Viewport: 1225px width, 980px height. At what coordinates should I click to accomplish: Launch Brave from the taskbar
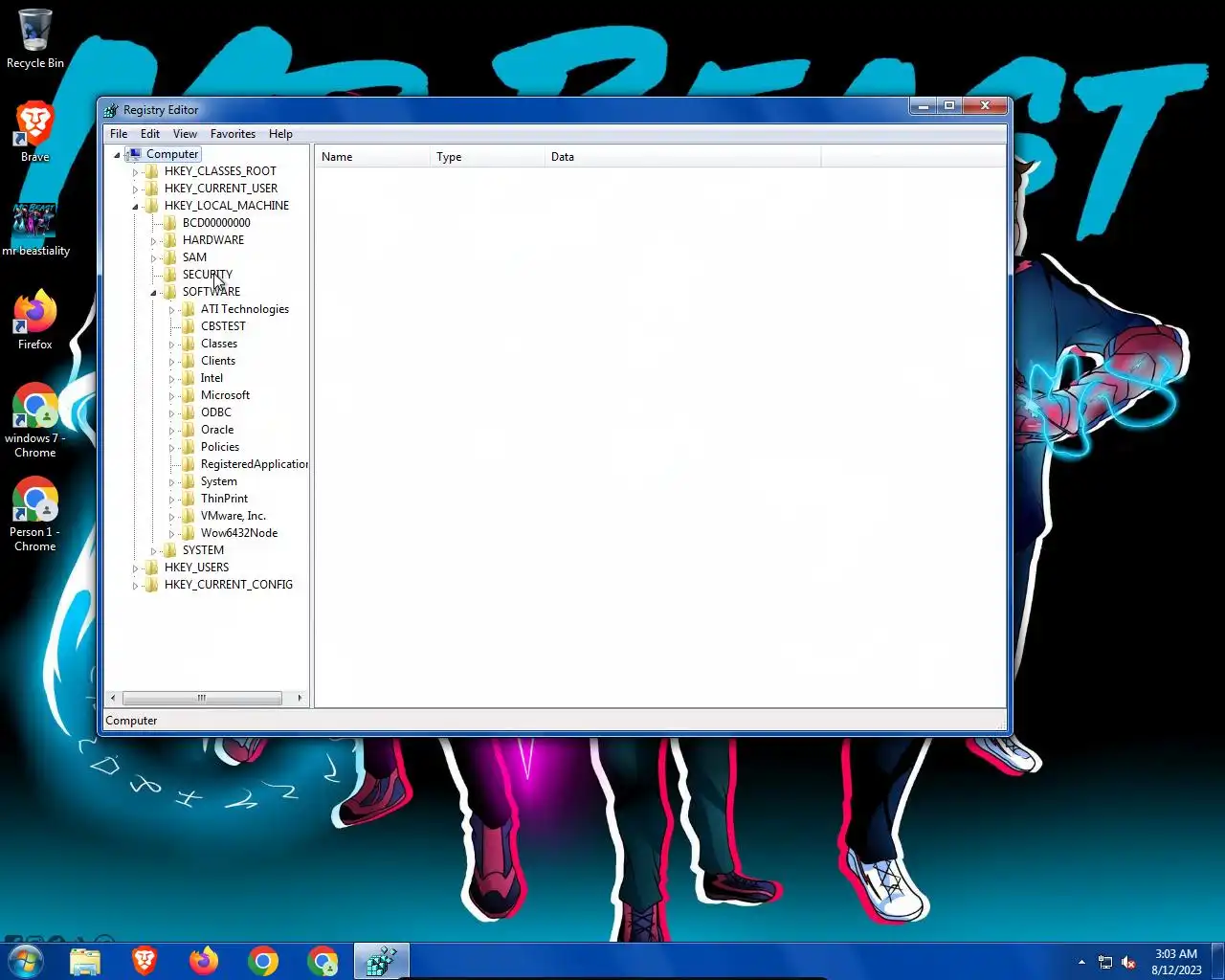tap(145, 961)
